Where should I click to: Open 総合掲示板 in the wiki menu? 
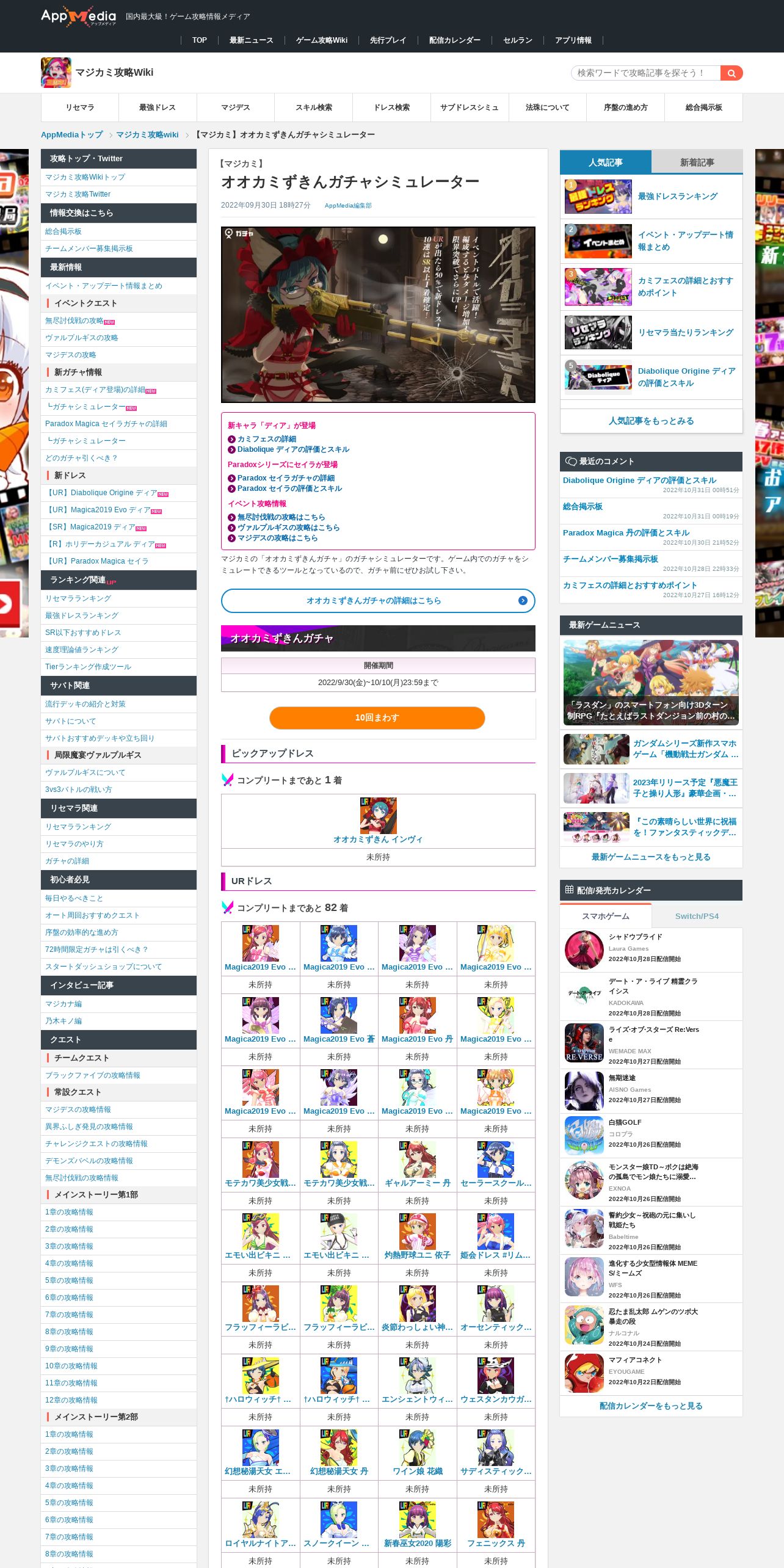(703, 107)
